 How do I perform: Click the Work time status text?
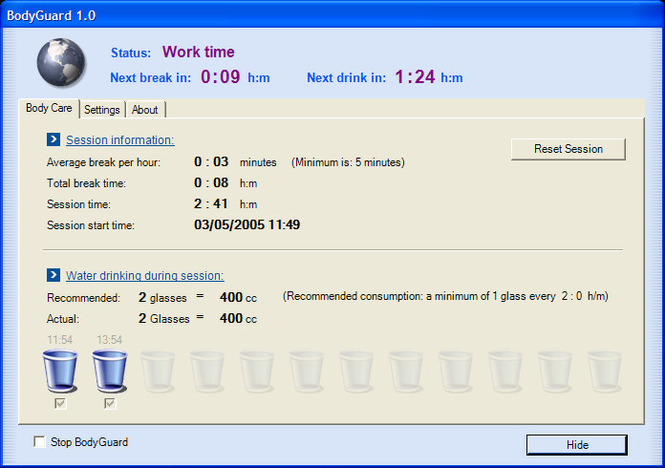[198, 52]
